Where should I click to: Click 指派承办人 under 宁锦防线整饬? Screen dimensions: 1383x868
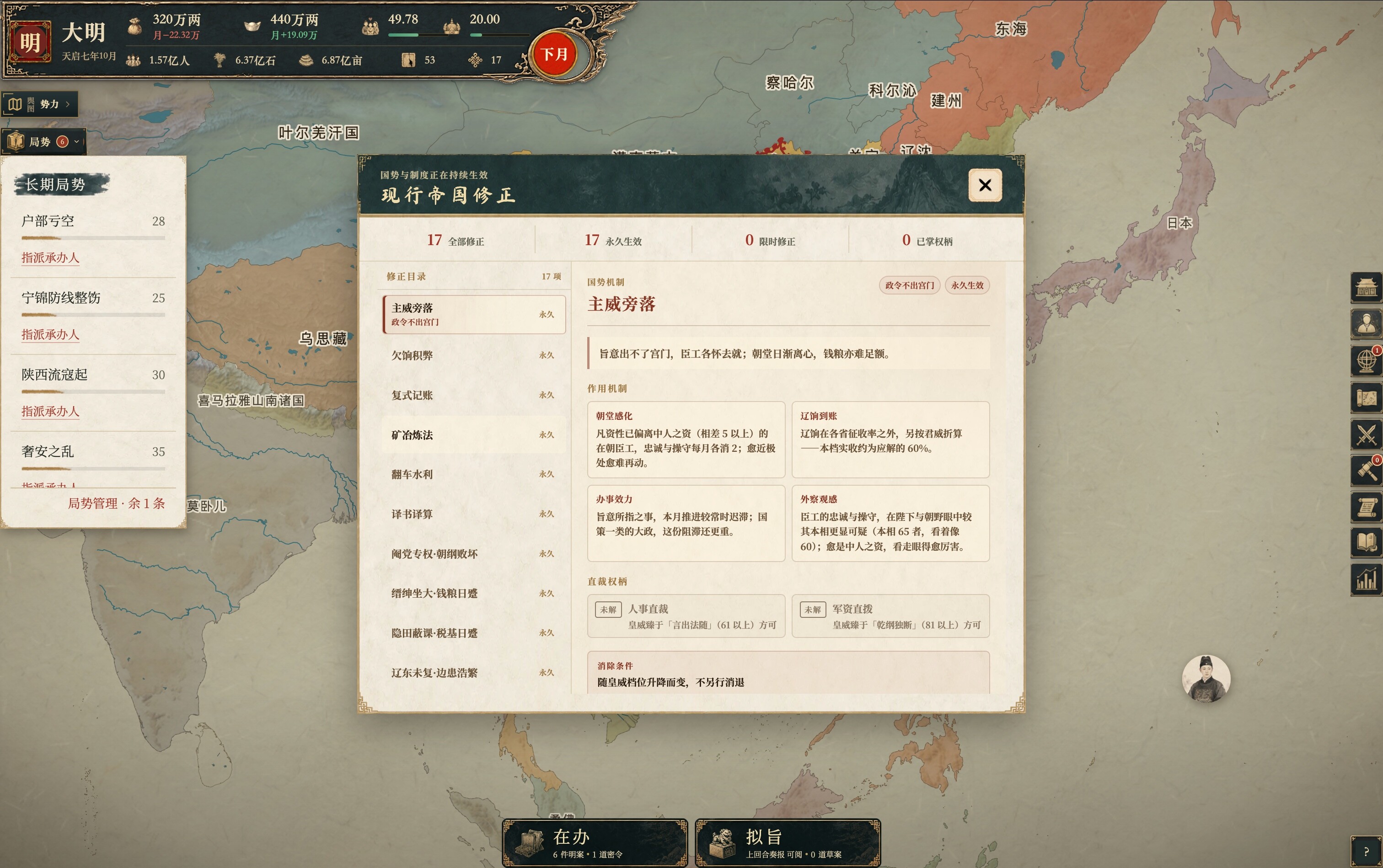(50, 335)
